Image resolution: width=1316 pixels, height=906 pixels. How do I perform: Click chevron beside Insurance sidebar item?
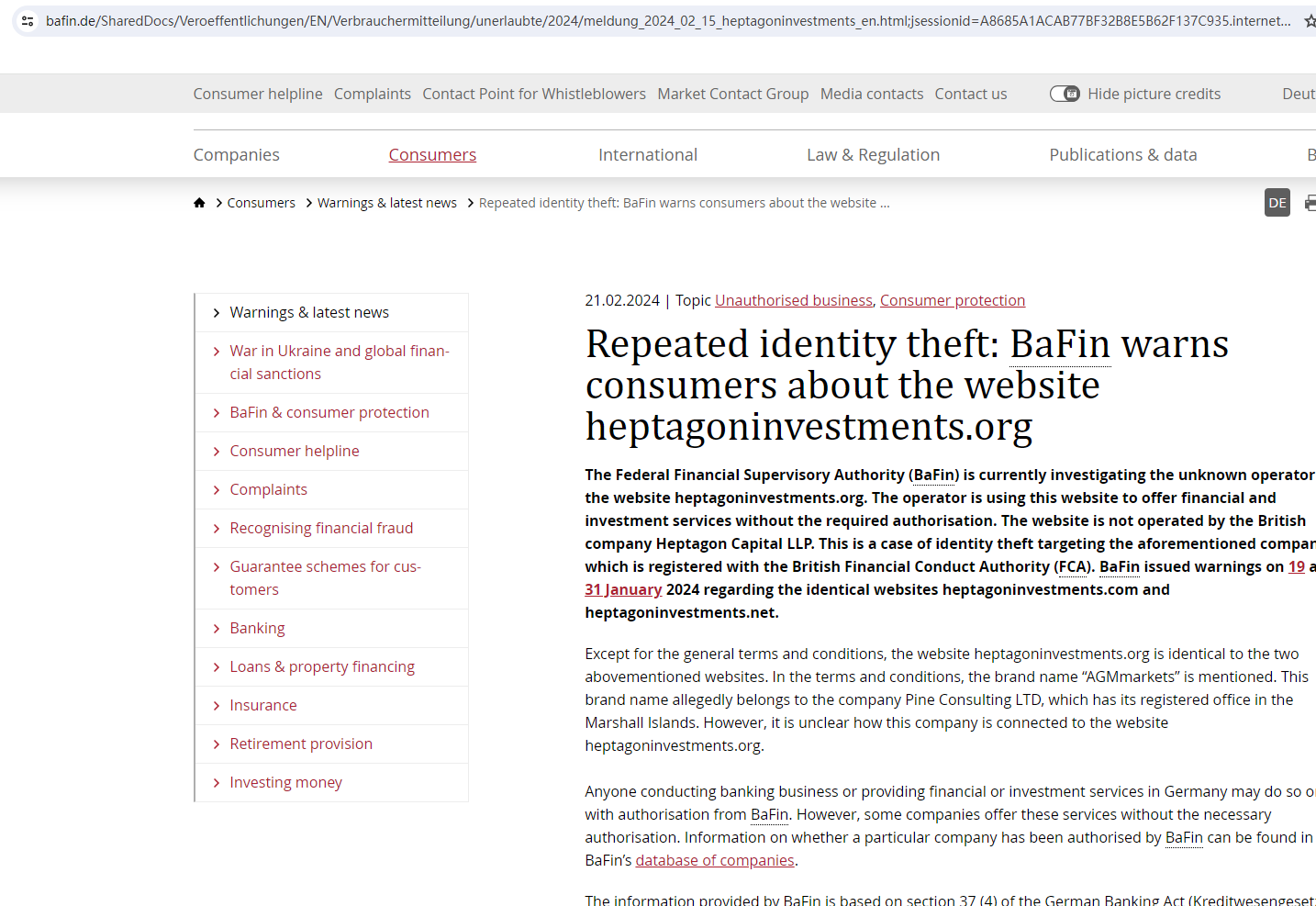[217, 706]
